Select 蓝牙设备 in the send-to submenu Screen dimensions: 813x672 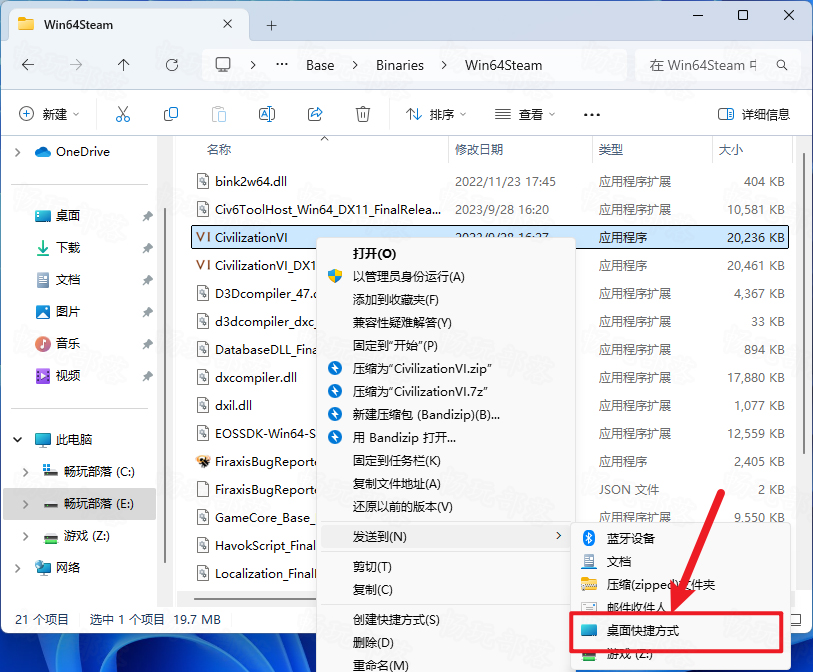(680, 538)
